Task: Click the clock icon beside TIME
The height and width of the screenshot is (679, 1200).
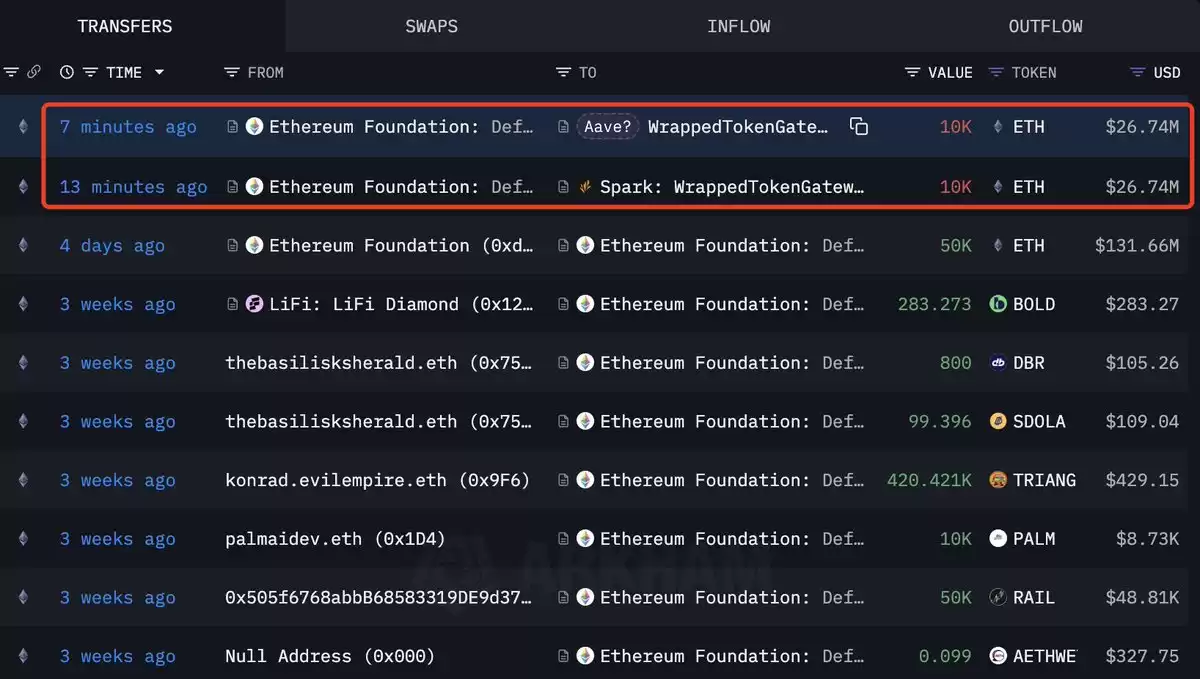Action: coord(67,72)
